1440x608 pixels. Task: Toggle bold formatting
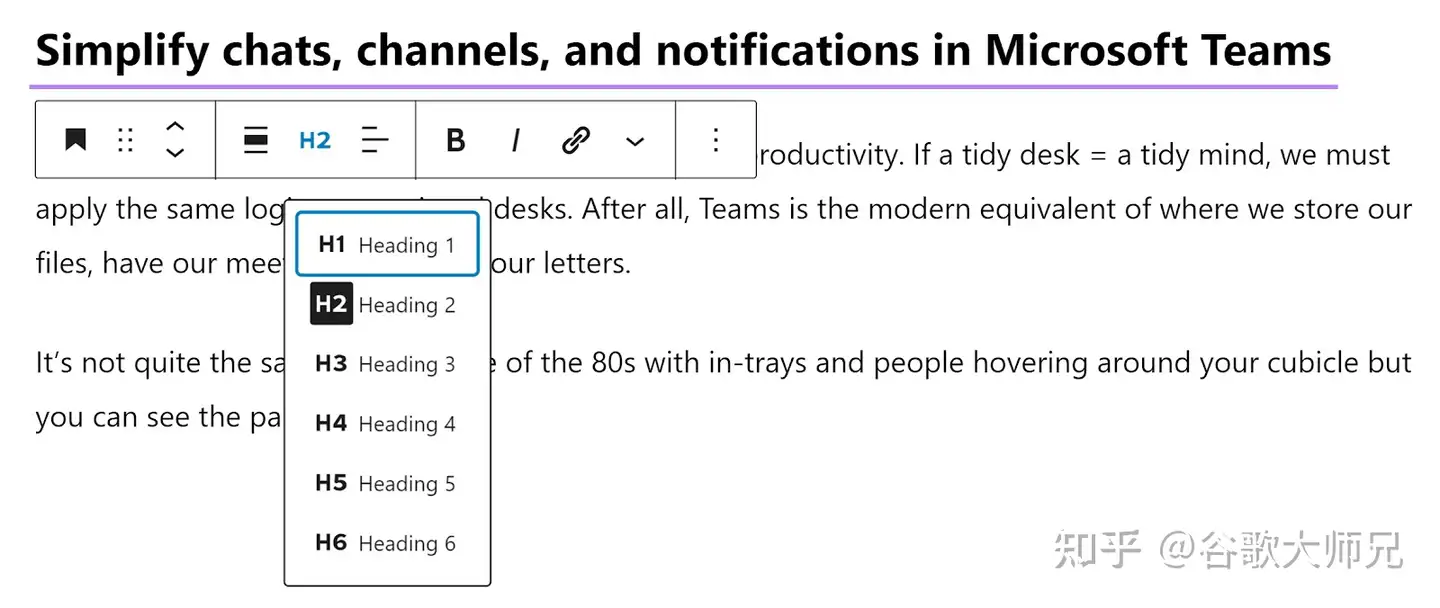[x=455, y=140]
